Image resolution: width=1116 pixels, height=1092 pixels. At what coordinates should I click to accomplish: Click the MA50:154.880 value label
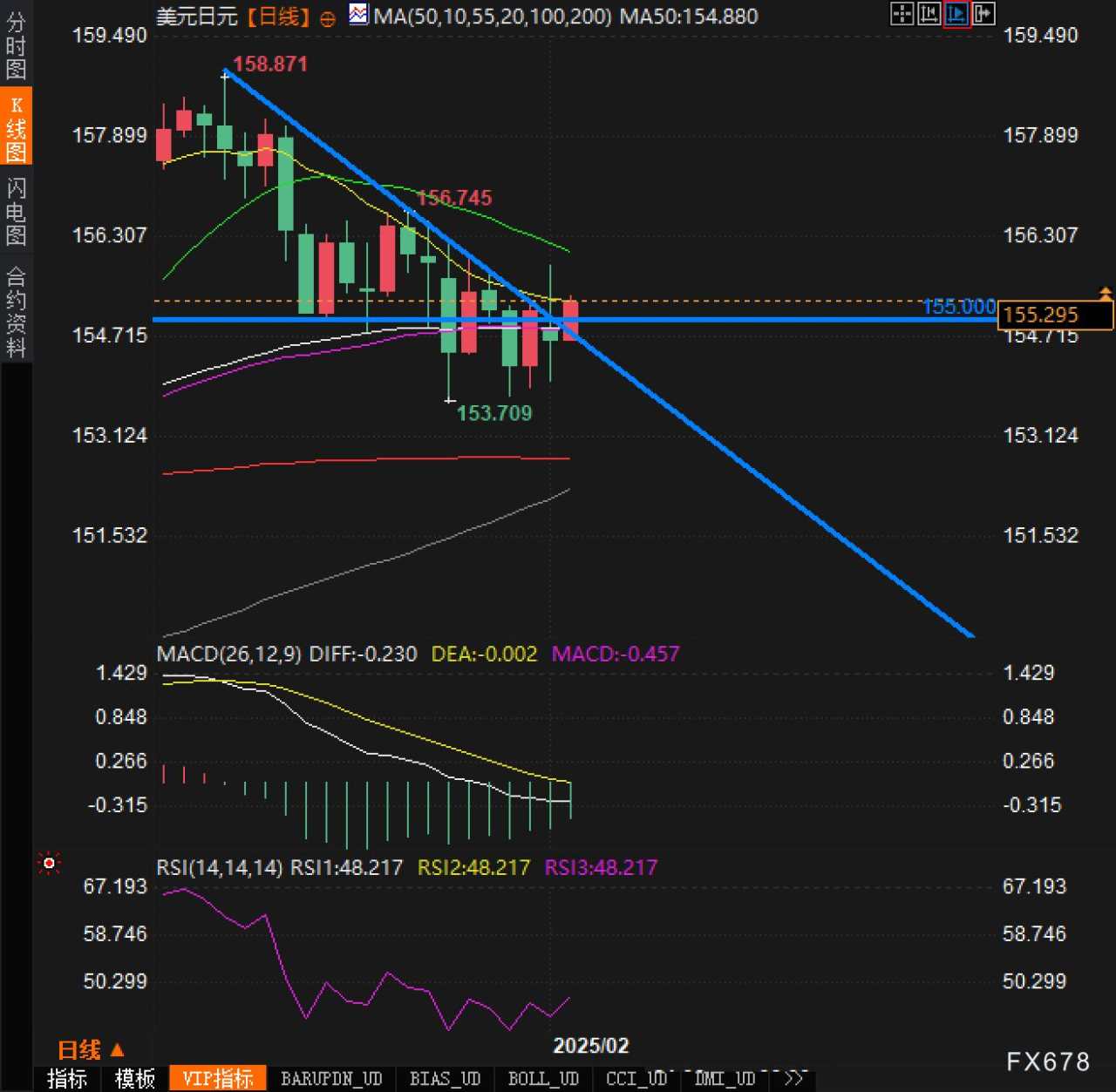tap(689, 16)
